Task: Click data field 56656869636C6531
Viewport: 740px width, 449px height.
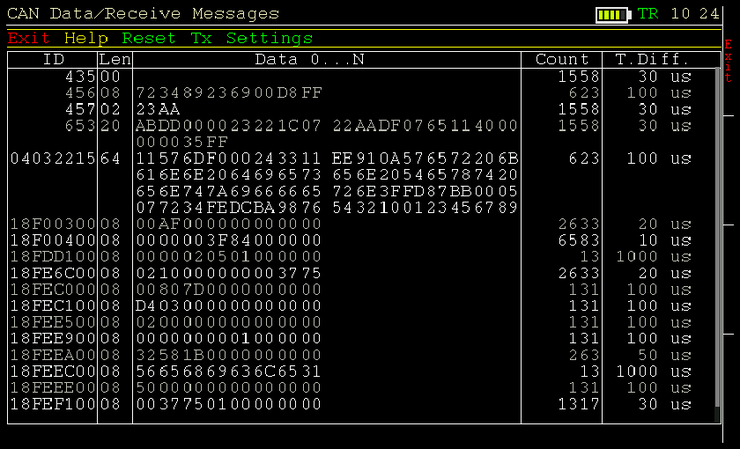Action: point(229,371)
